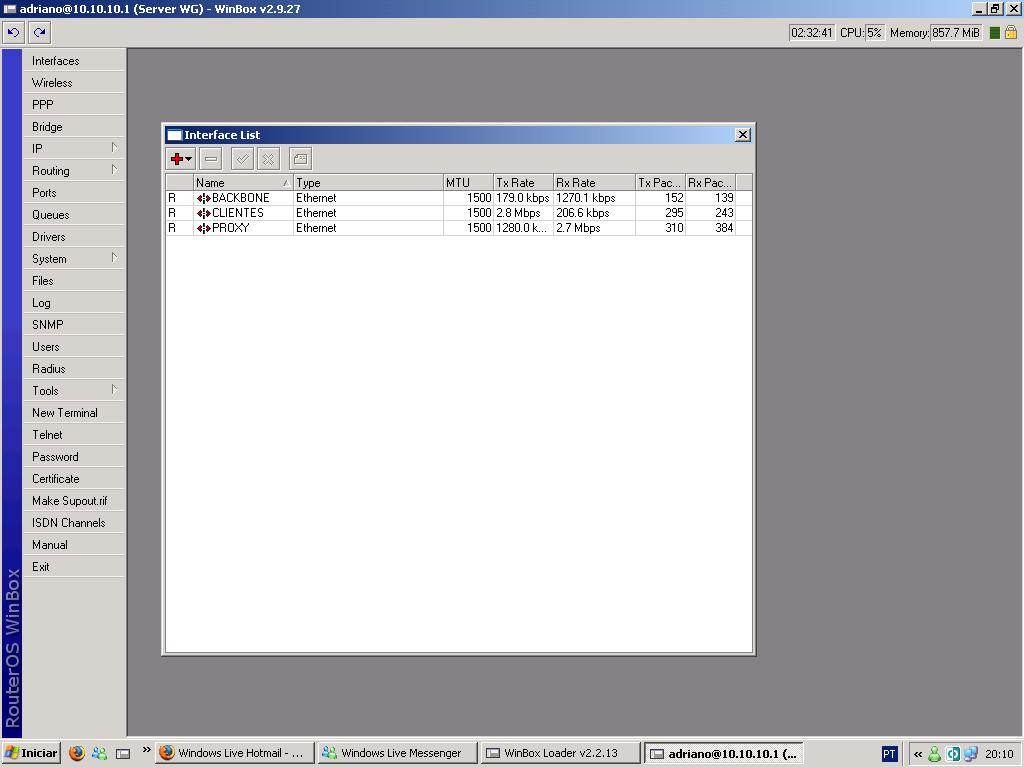Open Interfaces menu item
This screenshot has width=1024, height=768.
tap(74, 61)
